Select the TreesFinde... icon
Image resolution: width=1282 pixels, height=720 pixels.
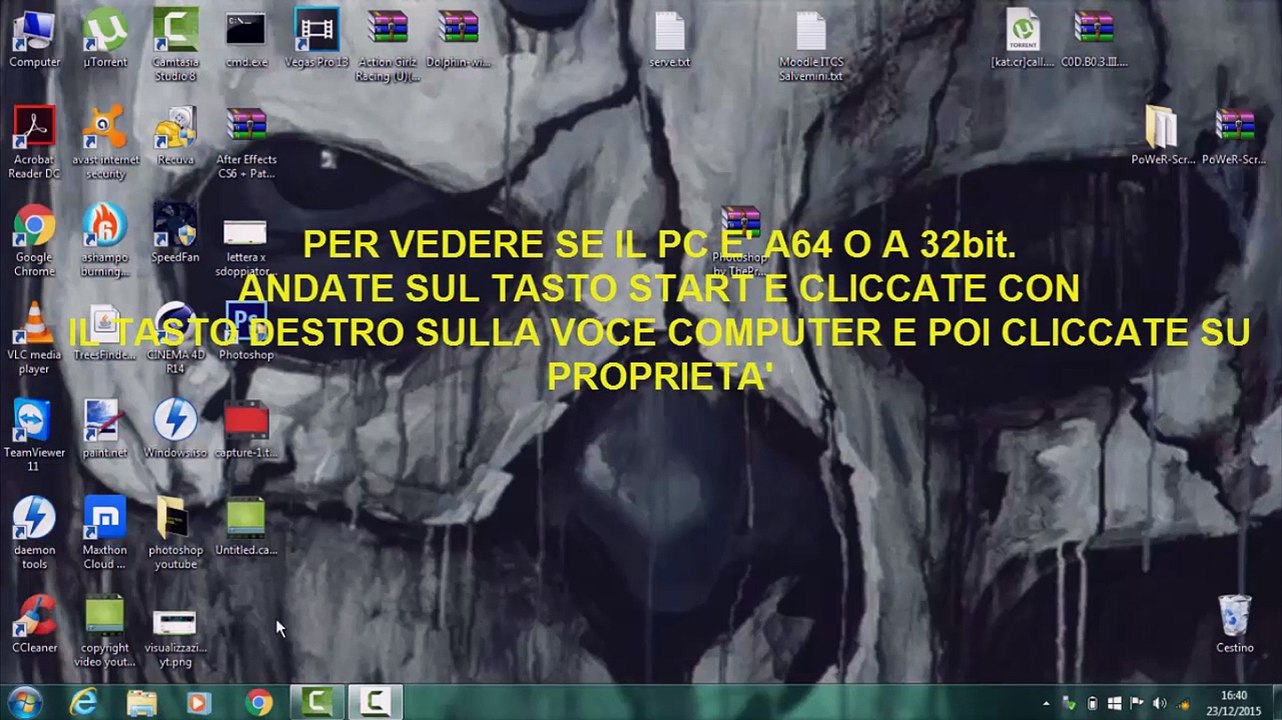[x=104, y=331]
